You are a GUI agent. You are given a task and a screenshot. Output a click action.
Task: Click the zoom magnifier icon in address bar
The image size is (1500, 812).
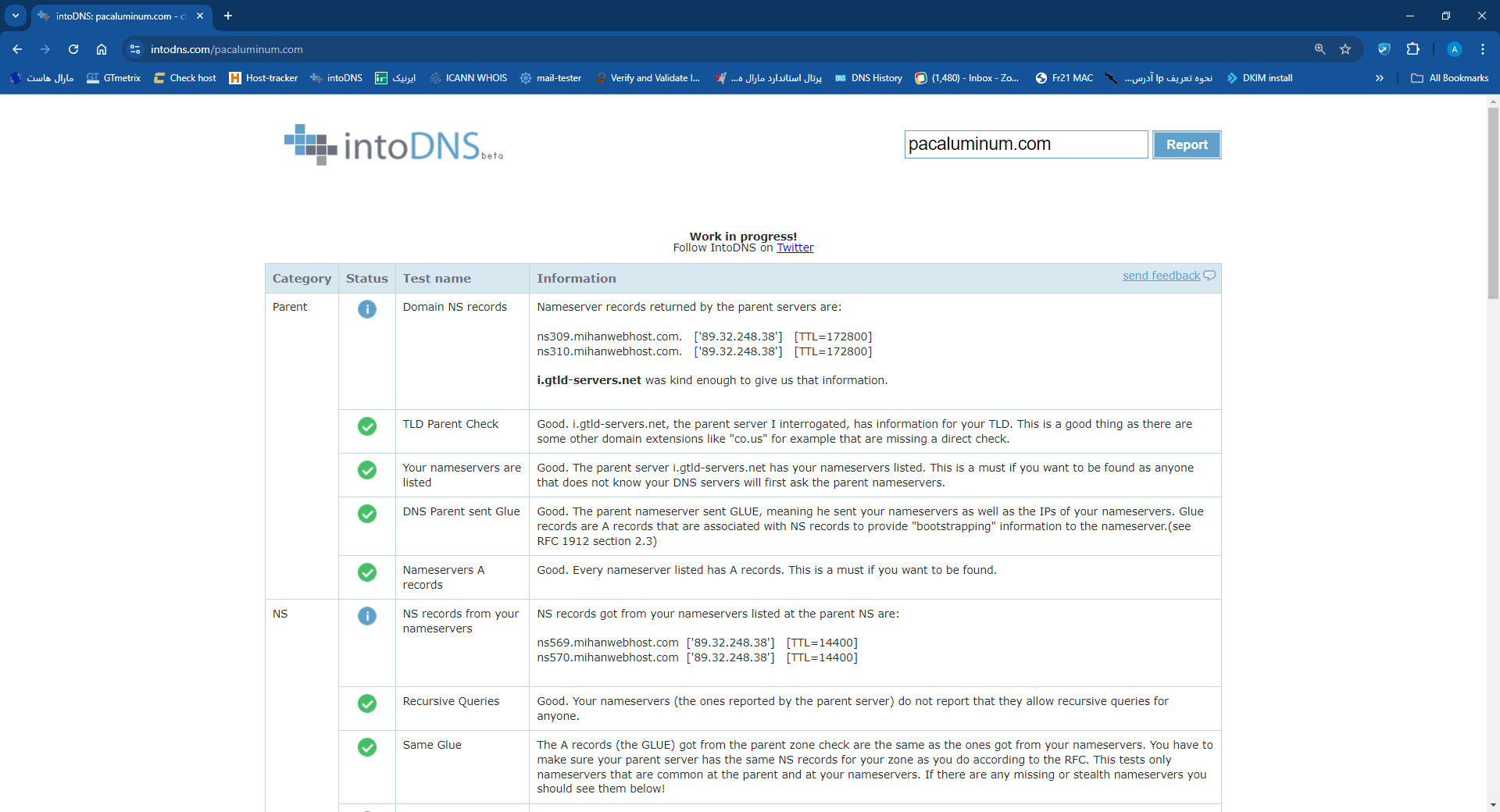[x=1320, y=49]
